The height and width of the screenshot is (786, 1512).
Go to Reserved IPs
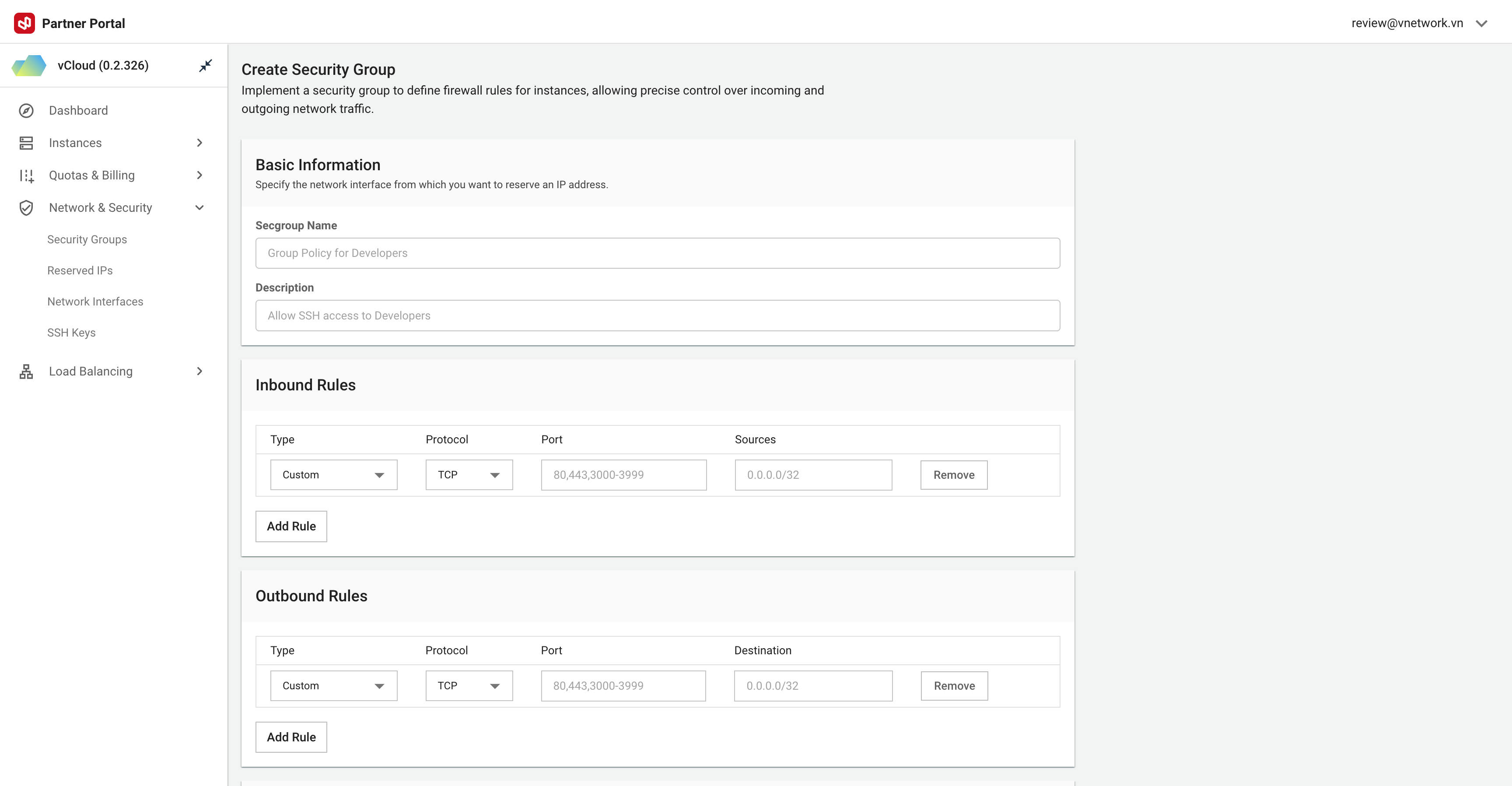[x=80, y=270]
